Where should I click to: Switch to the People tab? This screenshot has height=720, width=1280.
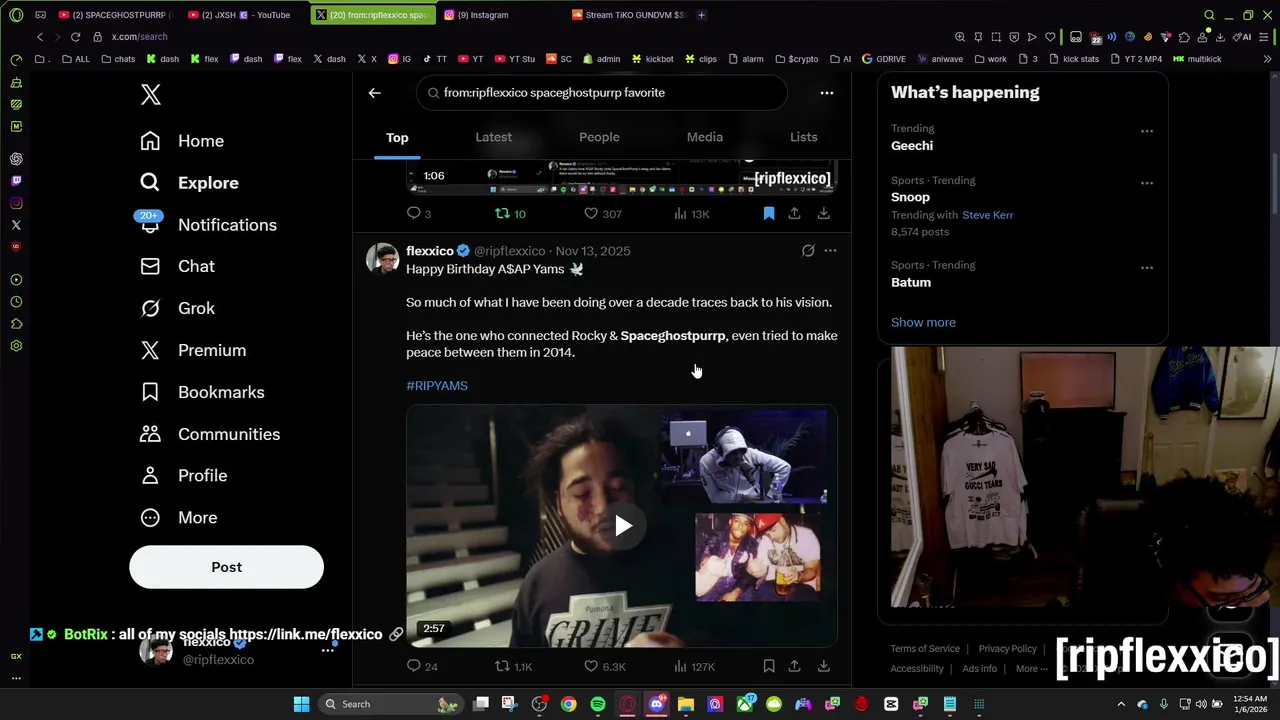pyautogui.click(x=599, y=137)
